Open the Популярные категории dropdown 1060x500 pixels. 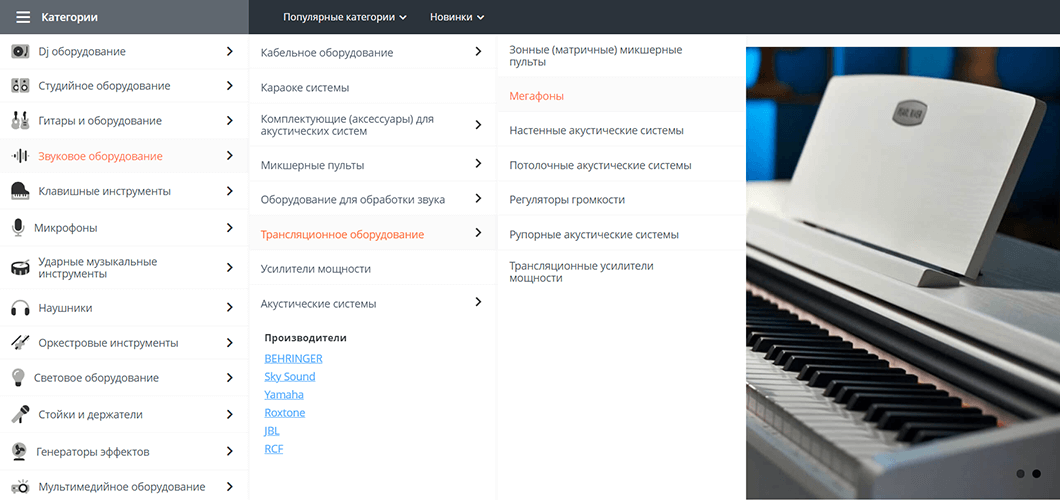pos(344,17)
